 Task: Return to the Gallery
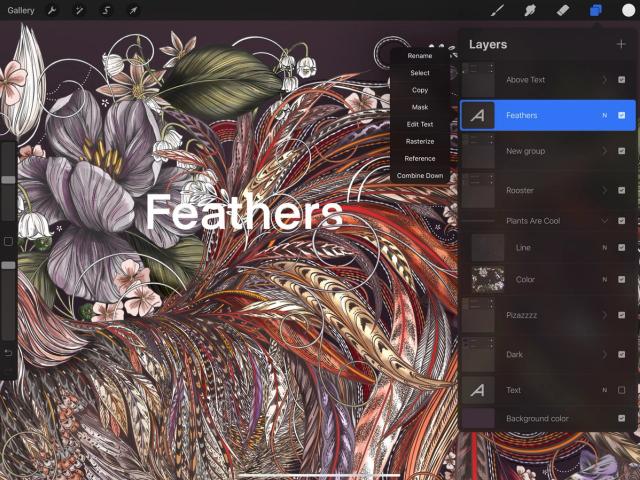coord(20,10)
